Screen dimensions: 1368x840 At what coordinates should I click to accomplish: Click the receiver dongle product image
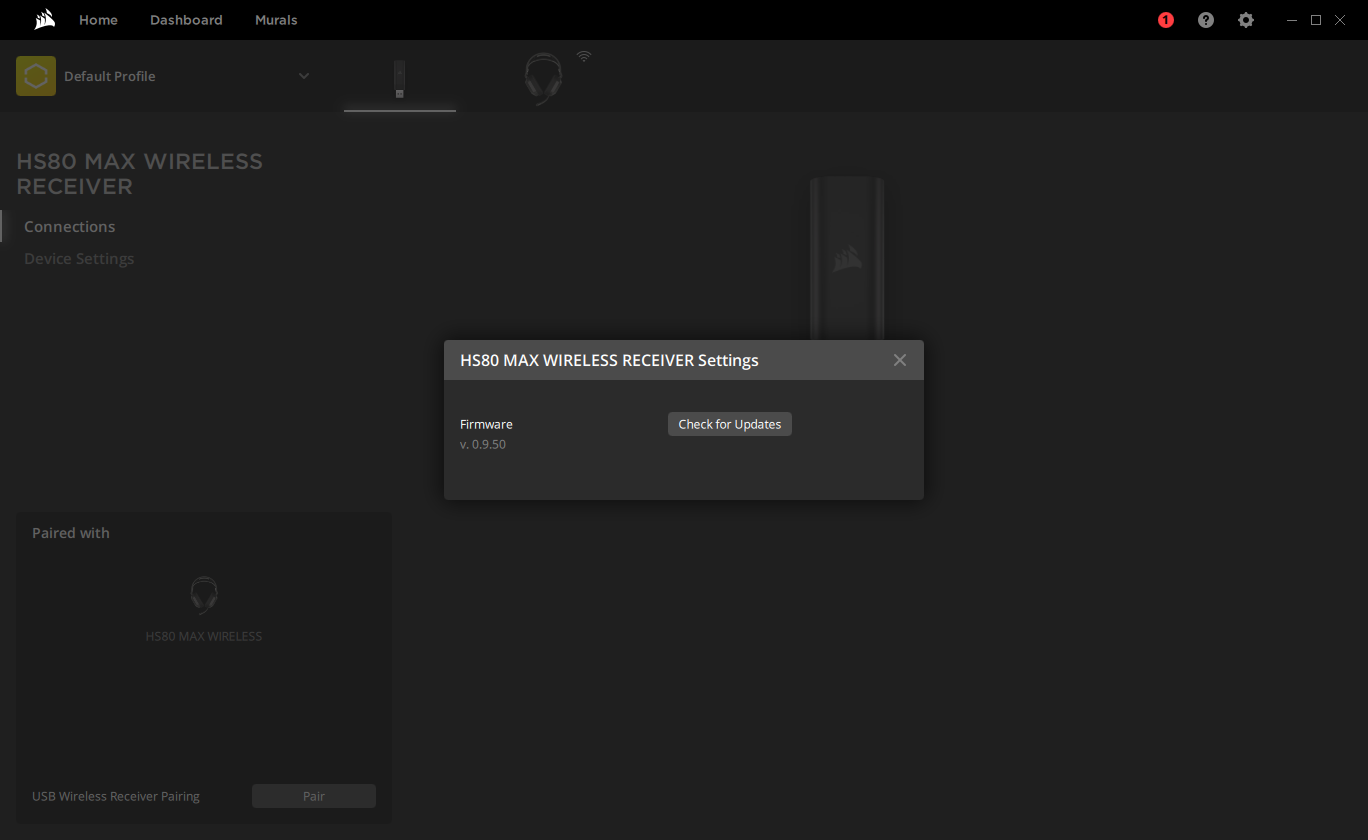847,258
